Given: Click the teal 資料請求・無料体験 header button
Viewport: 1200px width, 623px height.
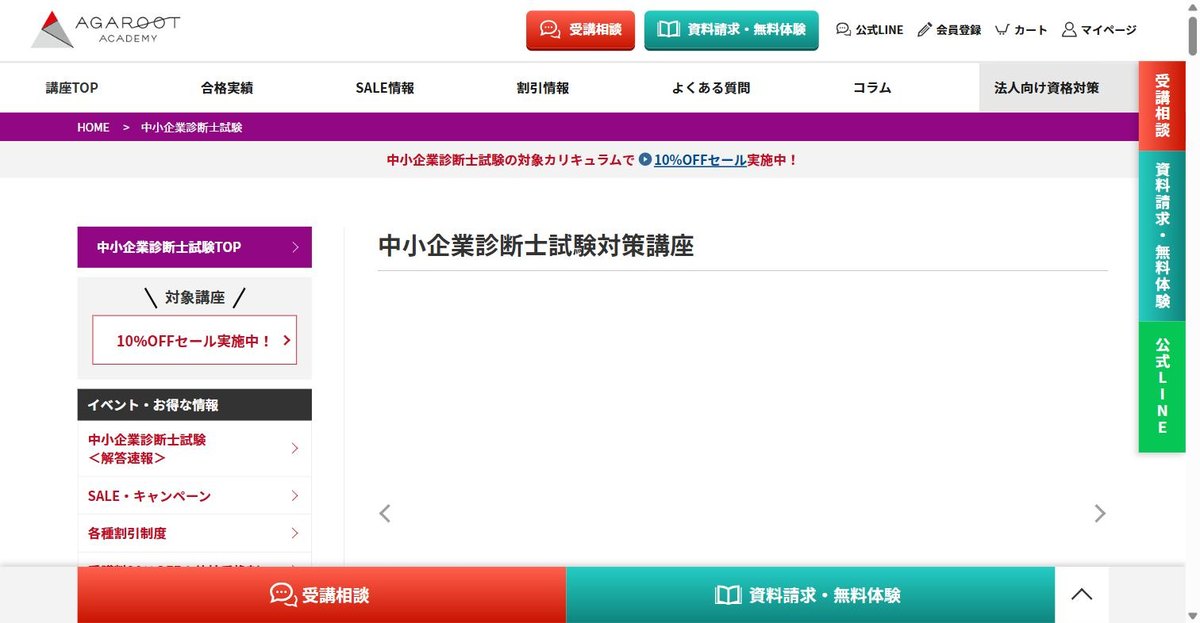Looking at the screenshot, I should [x=731, y=30].
